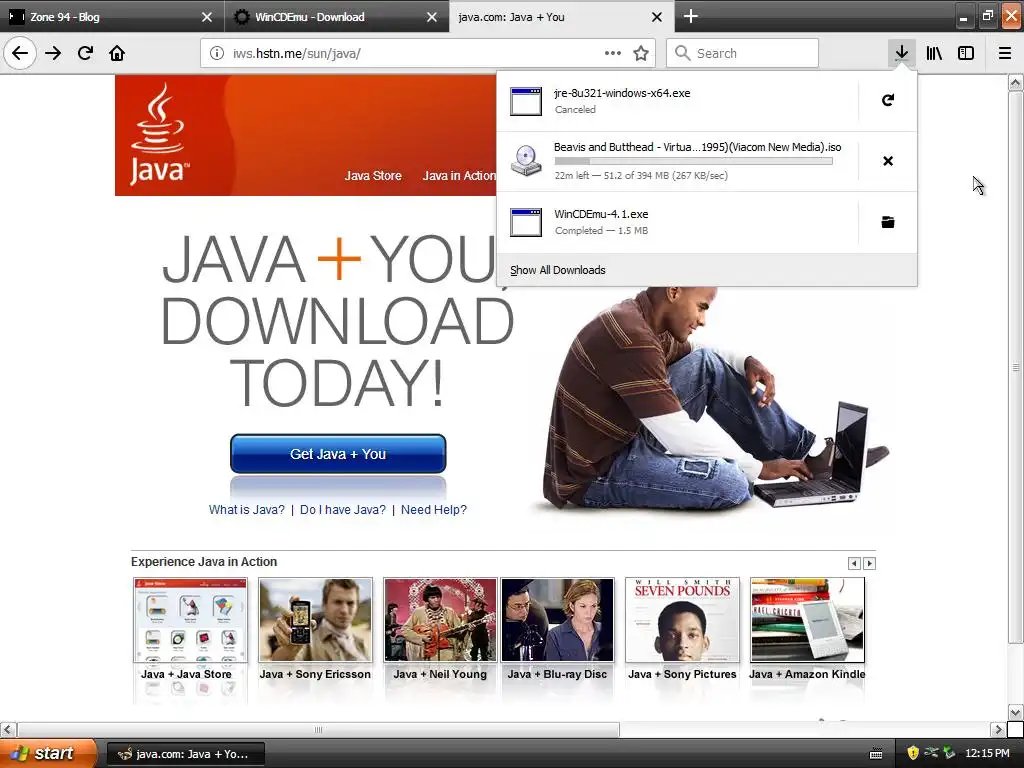This screenshot has width=1024, height=768.
Task: Click the Beavis and Butthead ISO file name
Action: coord(697,147)
